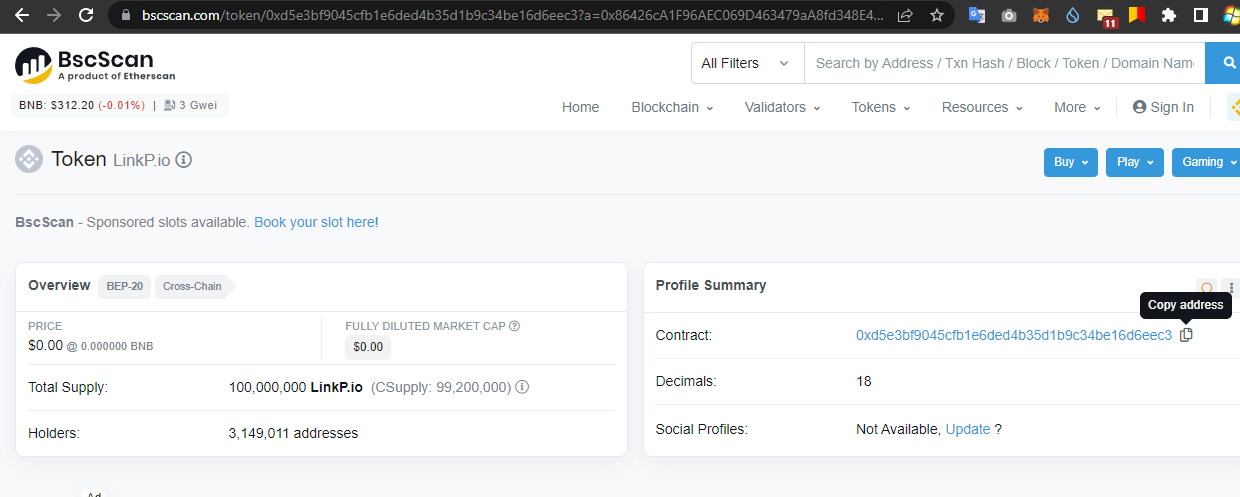Share this page using the share icon
The image size is (1240, 497).
[905, 15]
